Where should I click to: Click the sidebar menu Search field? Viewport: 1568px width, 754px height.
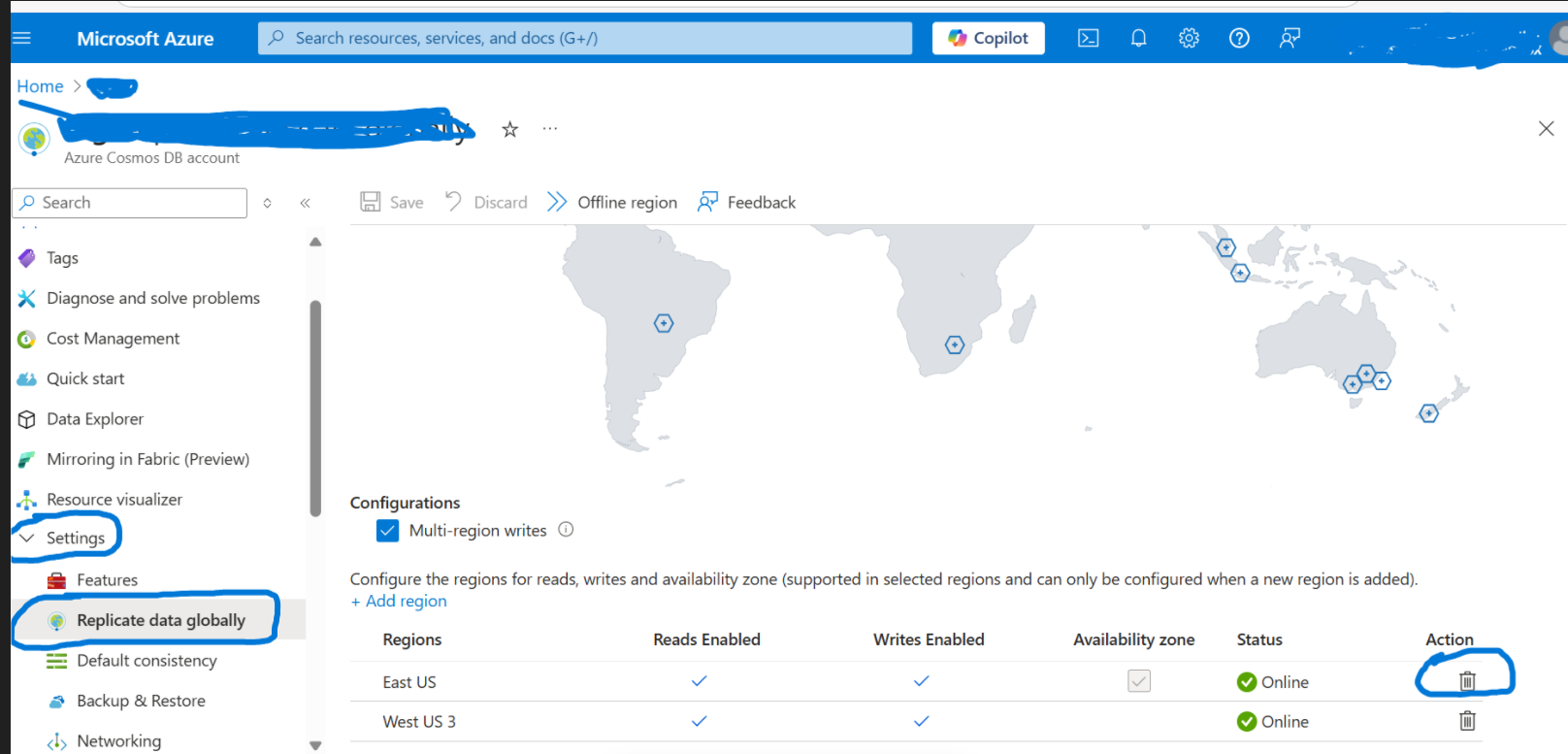[x=130, y=203]
